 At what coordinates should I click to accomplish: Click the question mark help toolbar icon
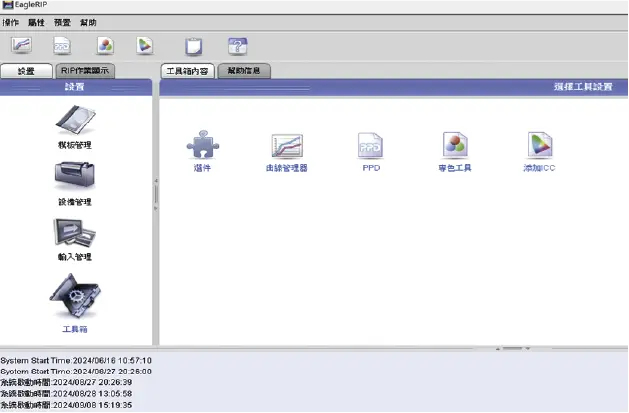click(x=236, y=45)
